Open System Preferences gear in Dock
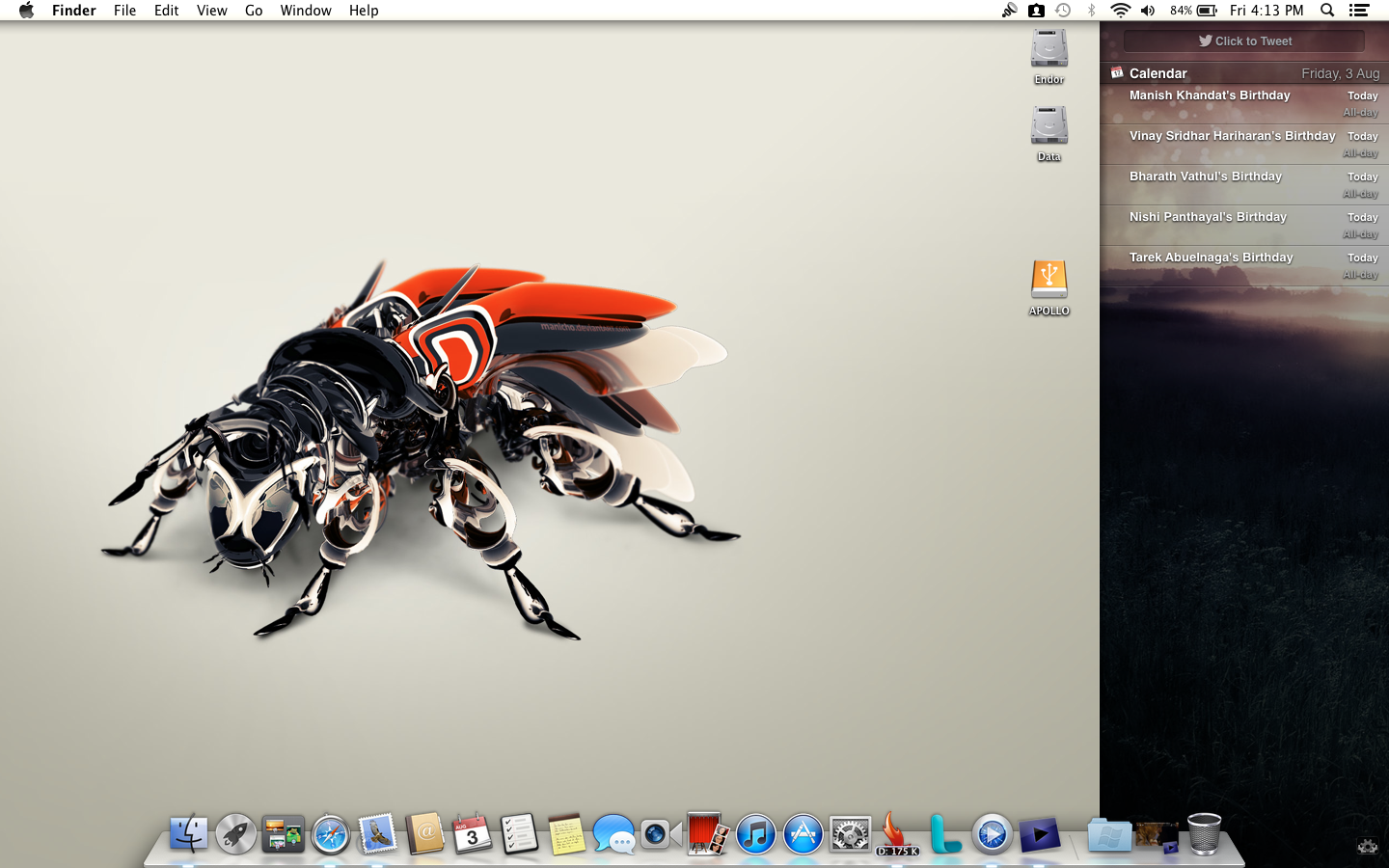Image resolution: width=1389 pixels, height=868 pixels. click(x=851, y=834)
